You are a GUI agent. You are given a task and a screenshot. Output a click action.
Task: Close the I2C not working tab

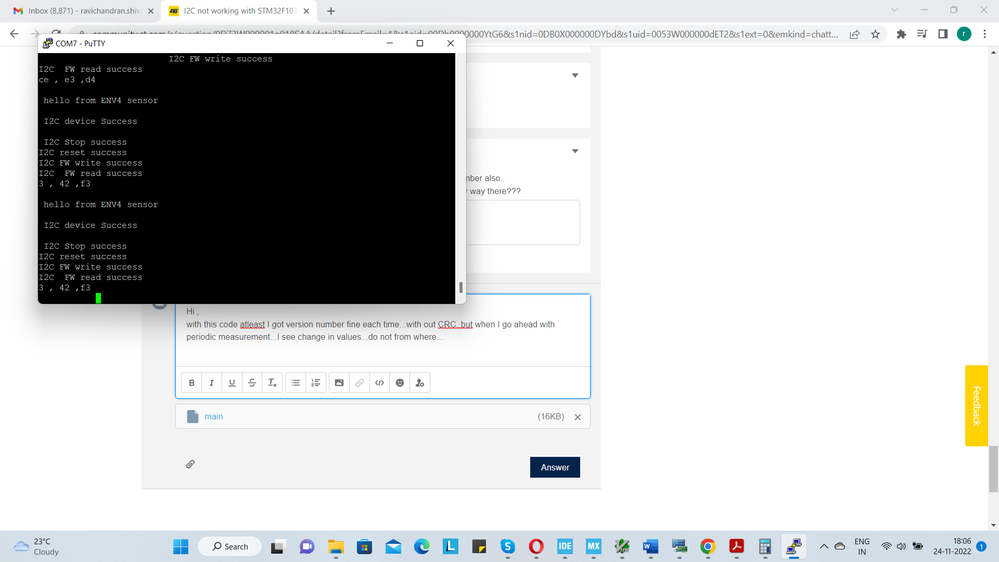306,11
